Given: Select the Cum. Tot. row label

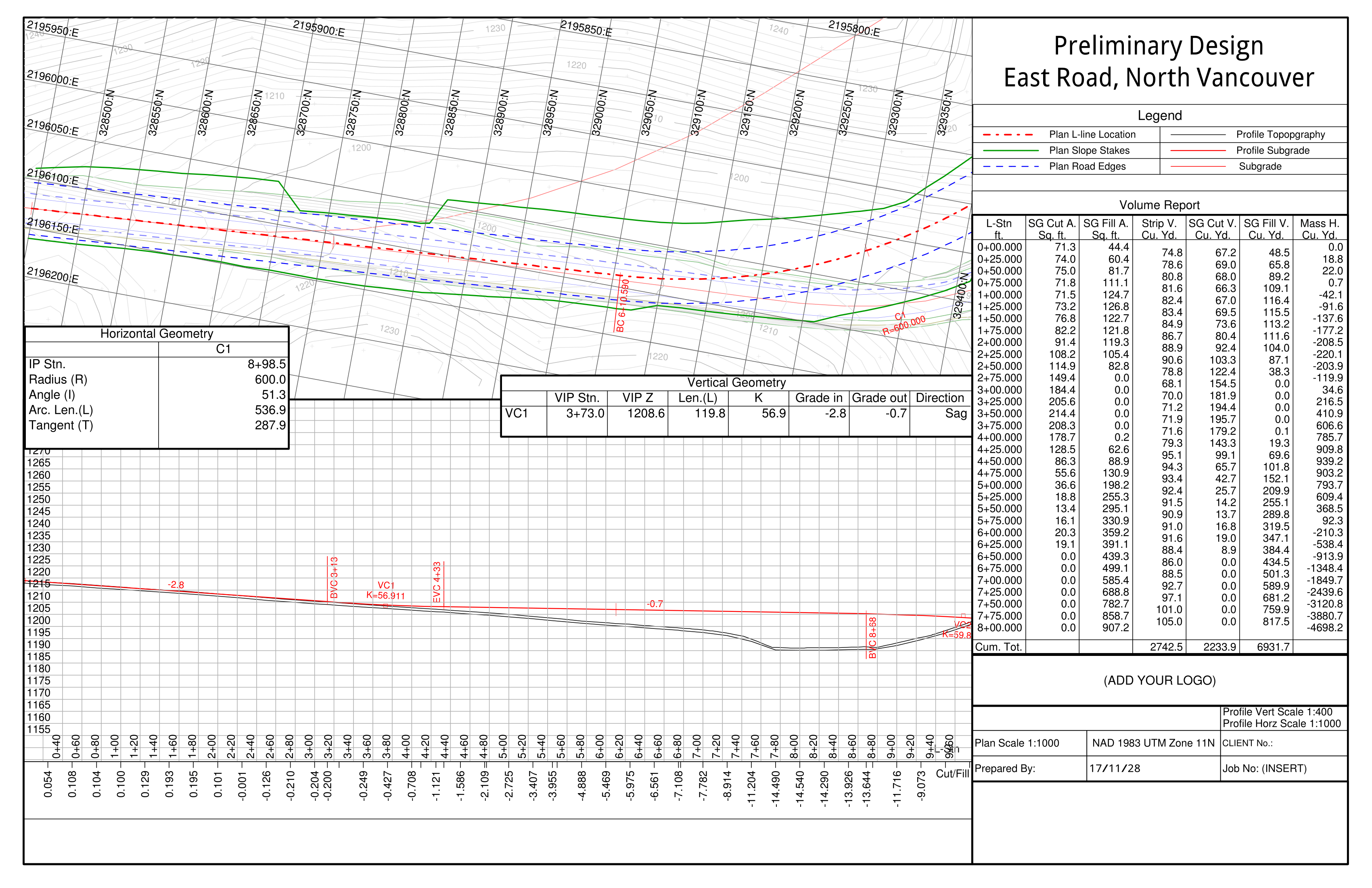Looking at the screenshot, I should click(998, 647).
